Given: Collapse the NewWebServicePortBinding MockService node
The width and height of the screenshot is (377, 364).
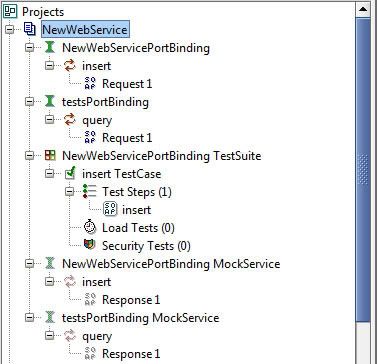Looking at the screenshot, I should tap(30, 264).
